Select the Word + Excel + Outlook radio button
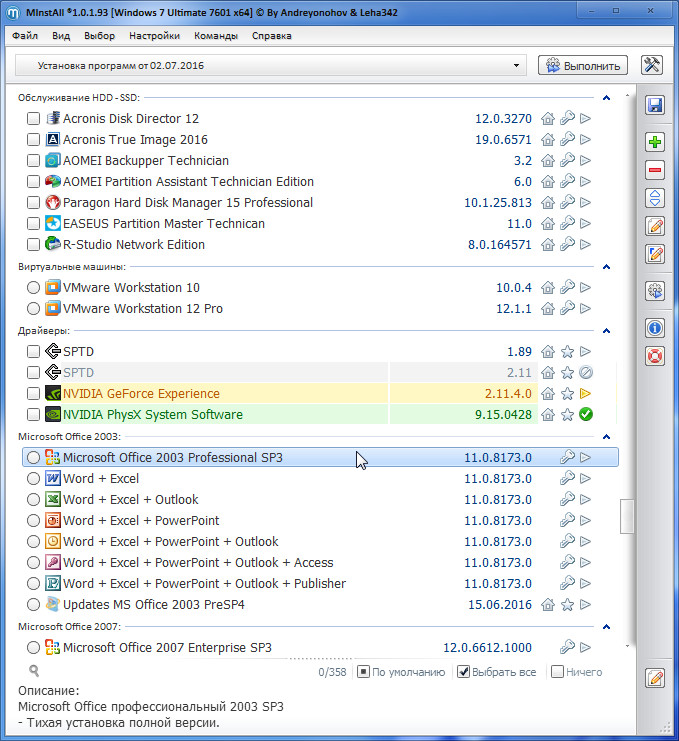The height and width of the screenshot is (741, 679). (x=33, y=500)
